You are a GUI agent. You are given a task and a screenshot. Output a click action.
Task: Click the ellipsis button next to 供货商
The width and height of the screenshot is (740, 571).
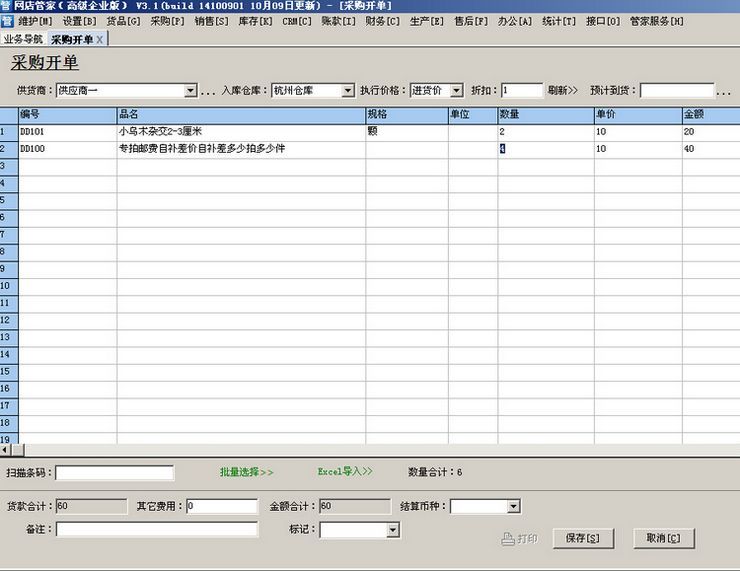point(208,91)
